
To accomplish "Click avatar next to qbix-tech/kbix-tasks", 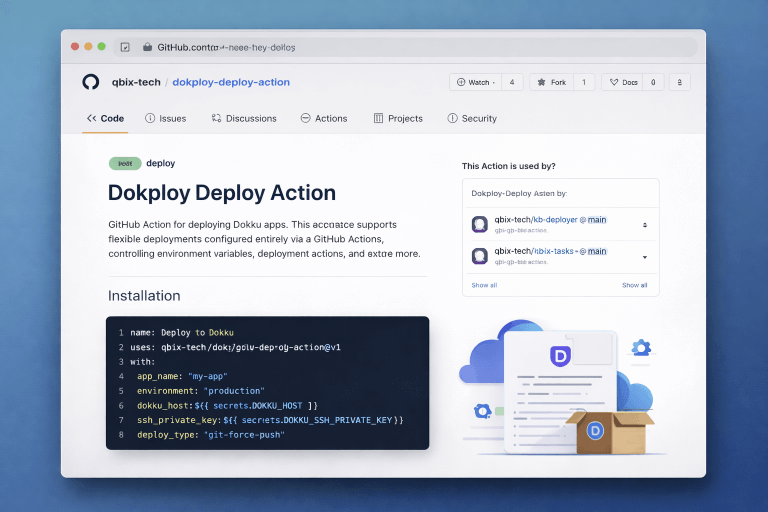I will [x=480, y=256].
